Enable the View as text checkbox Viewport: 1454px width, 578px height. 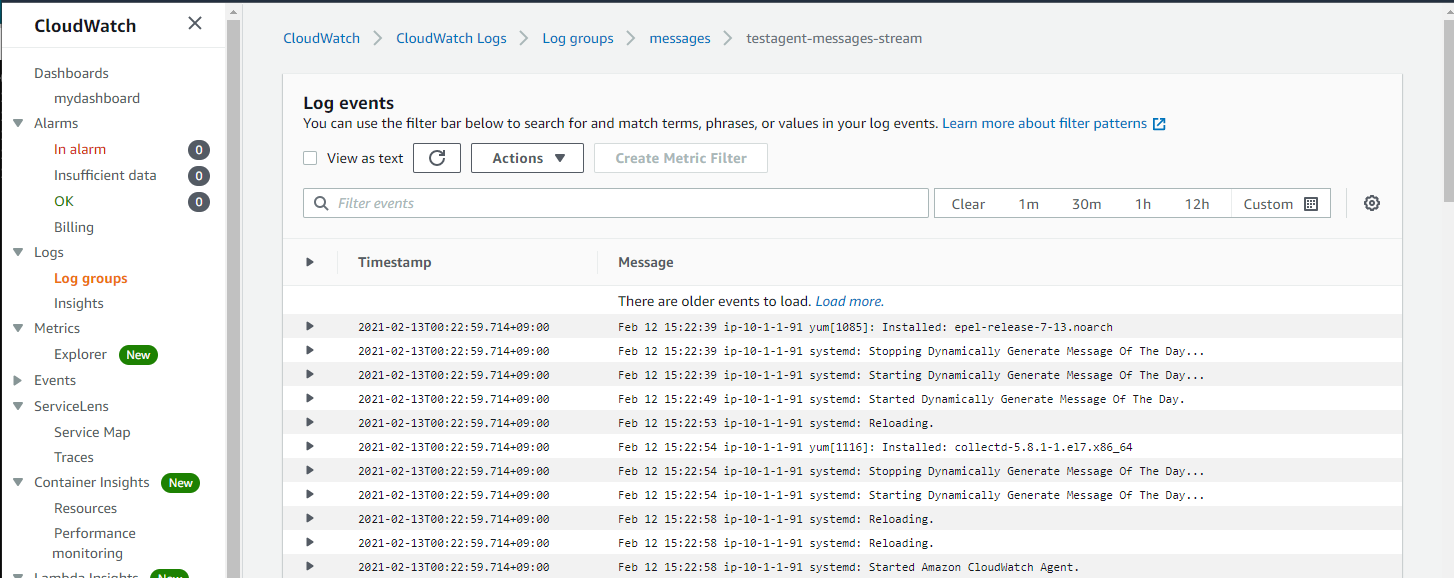310,158
